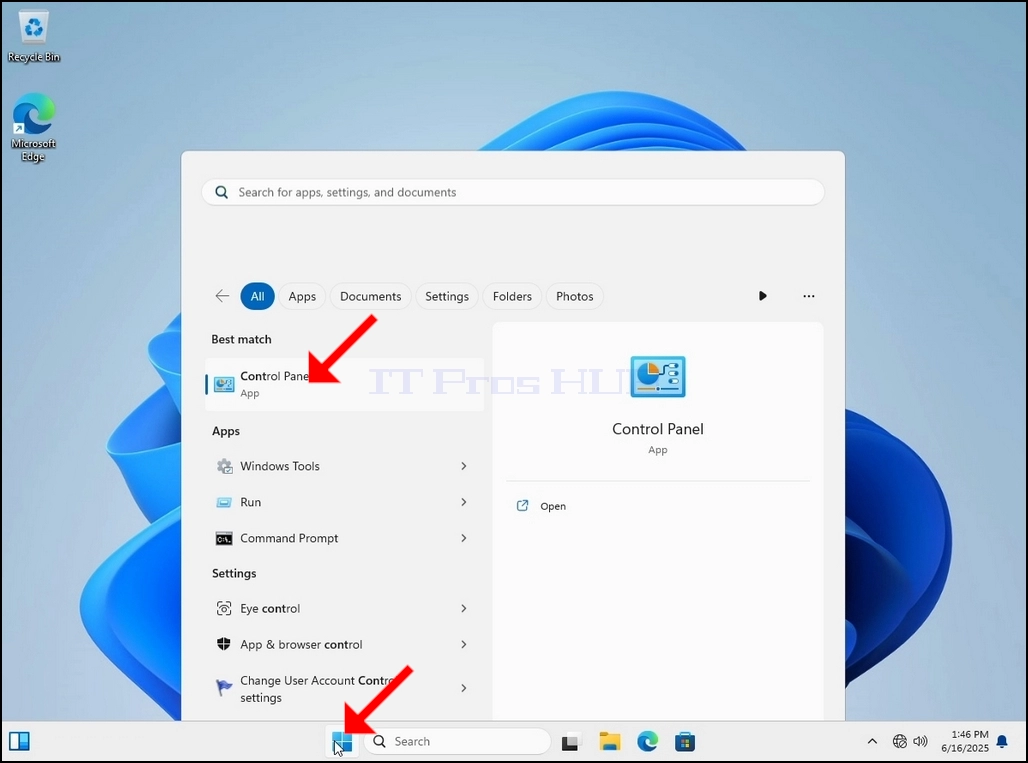Click the Open external-link icon

pyautogui.click(x=523, y=505)
